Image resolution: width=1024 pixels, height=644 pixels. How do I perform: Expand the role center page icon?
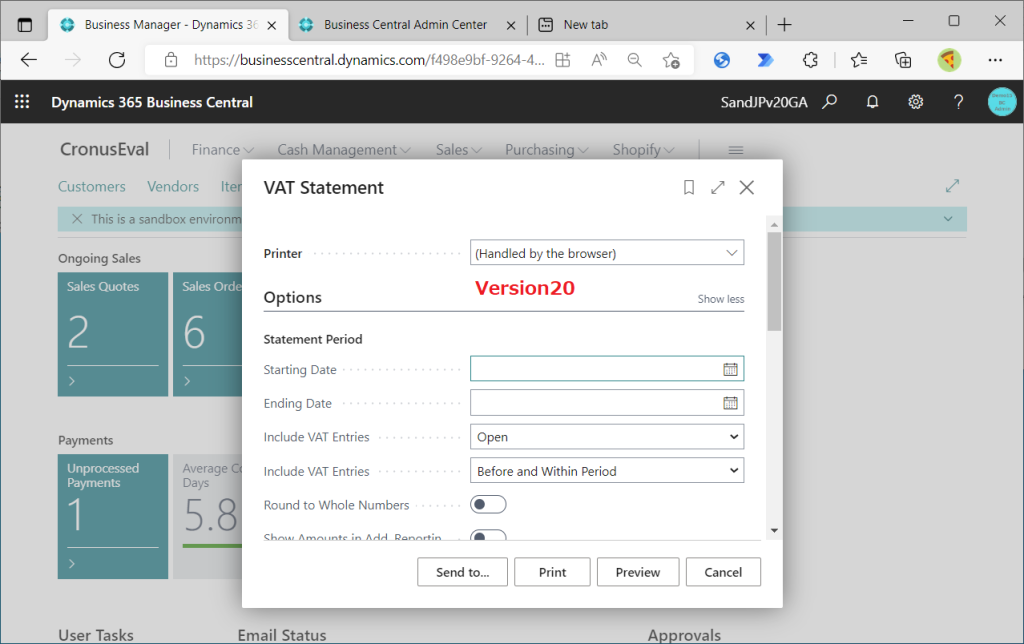coord(952,186)
